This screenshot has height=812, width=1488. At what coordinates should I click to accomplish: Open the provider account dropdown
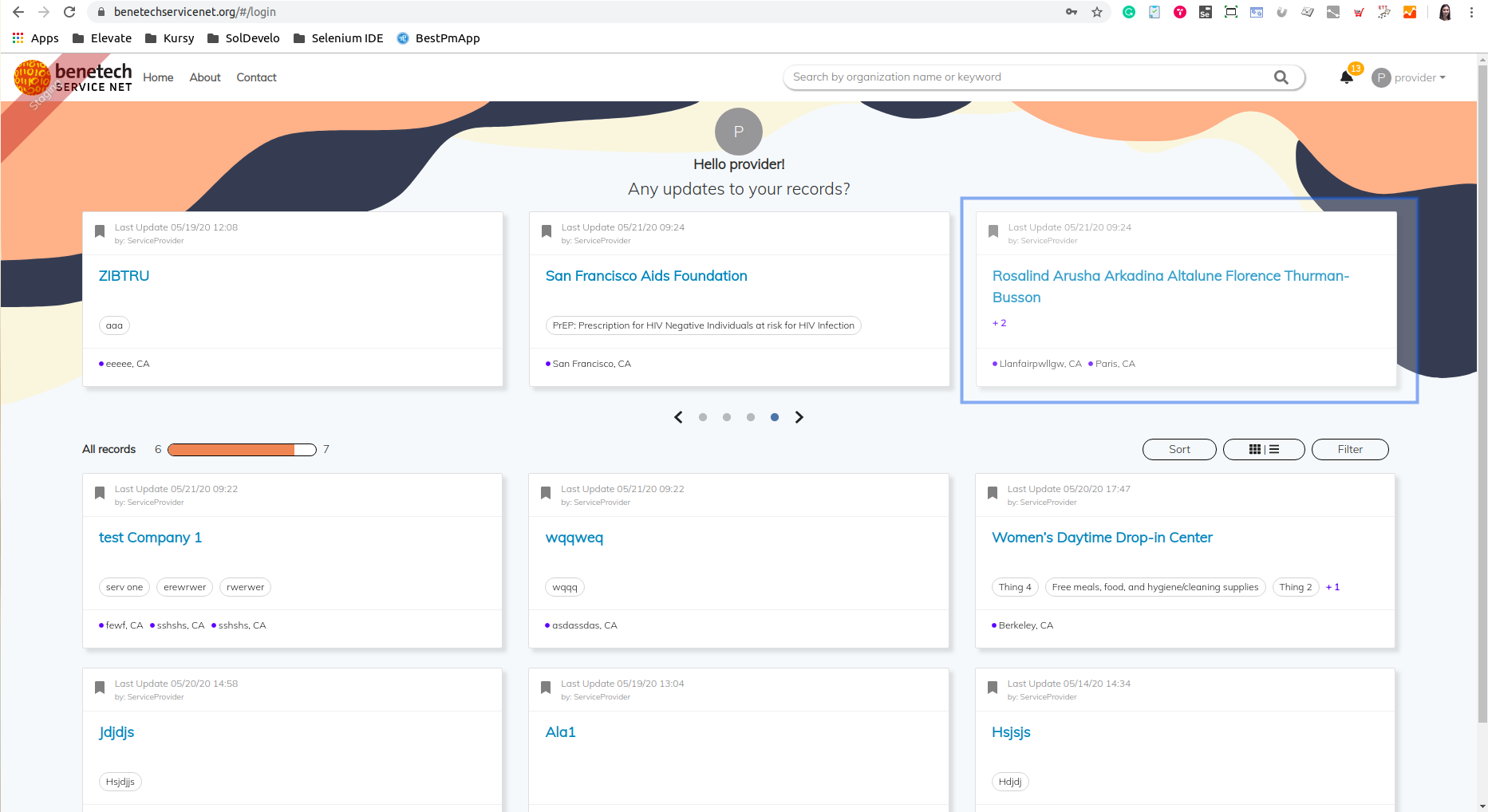pyautogui.click(x=1419, y=77)
